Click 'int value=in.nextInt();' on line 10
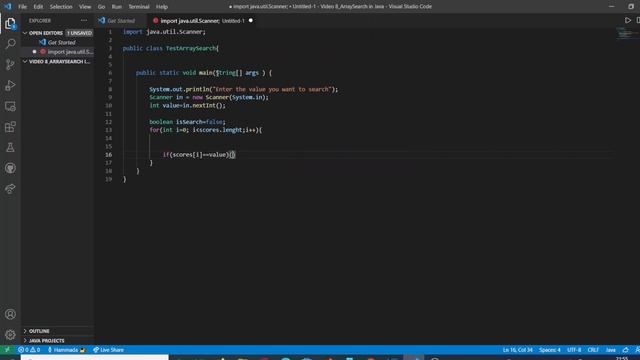This screenshot has height=360, width=640. 187,105
